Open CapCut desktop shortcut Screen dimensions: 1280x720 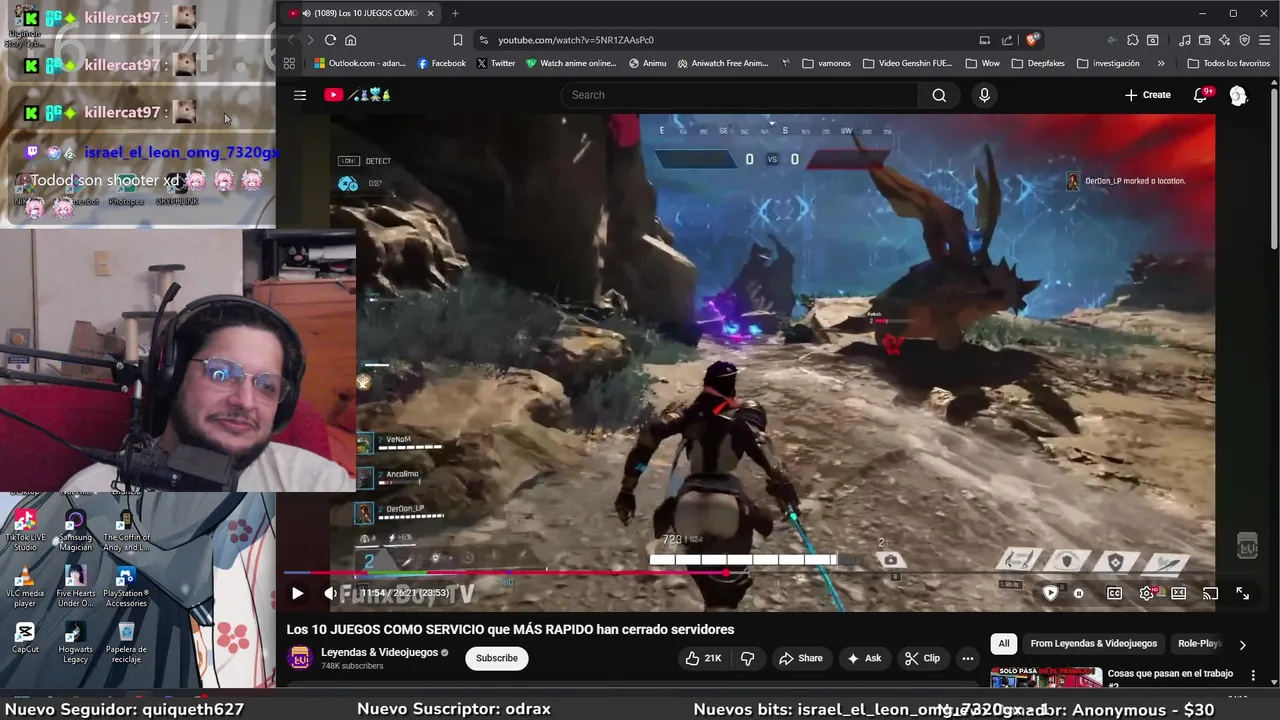tap(25, 637)
